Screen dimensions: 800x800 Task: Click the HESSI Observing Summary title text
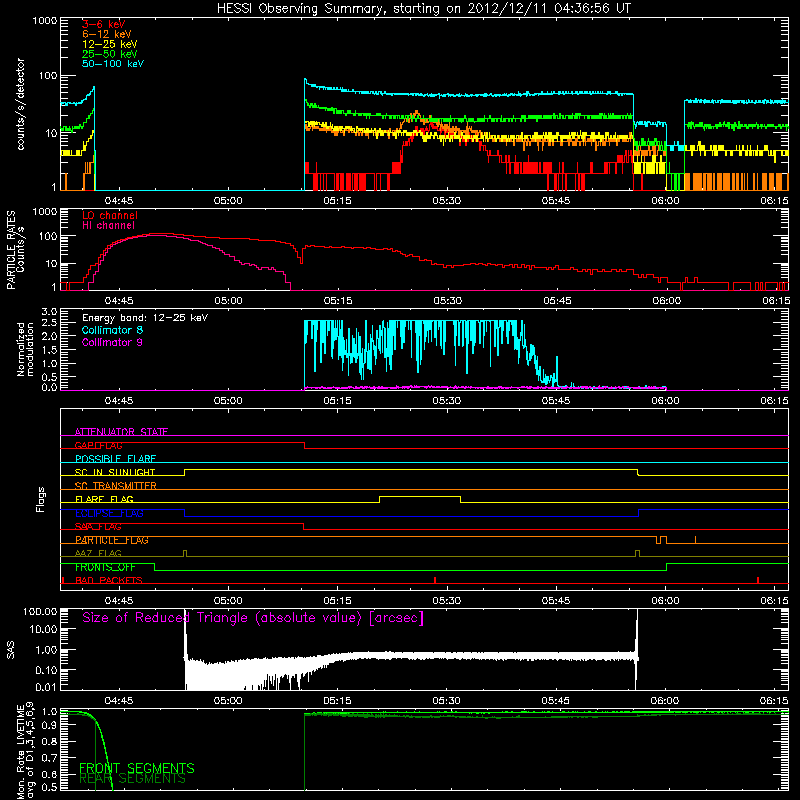click(x=424, y=9)
